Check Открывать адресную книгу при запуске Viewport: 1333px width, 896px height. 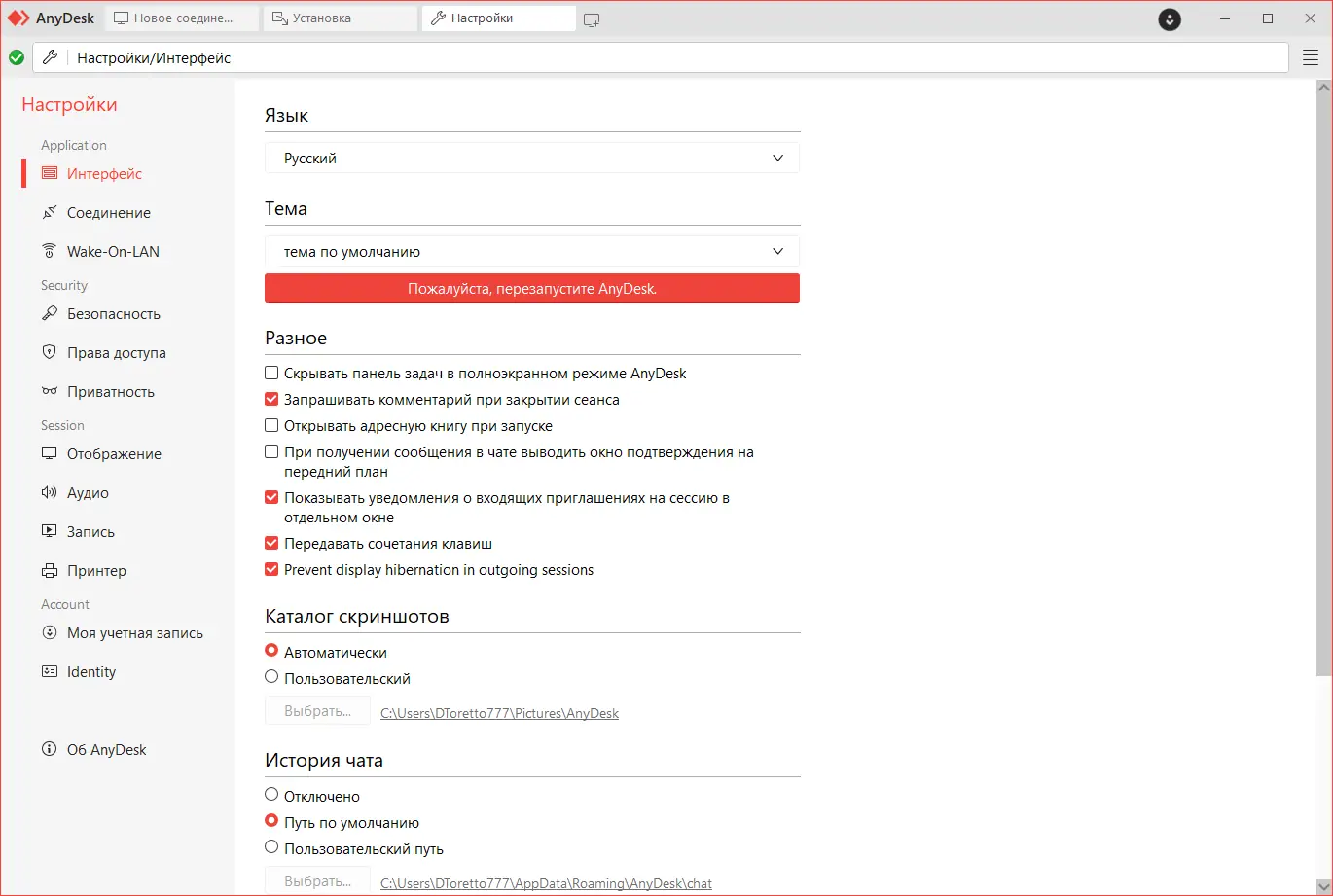click(x=271, y=426)
